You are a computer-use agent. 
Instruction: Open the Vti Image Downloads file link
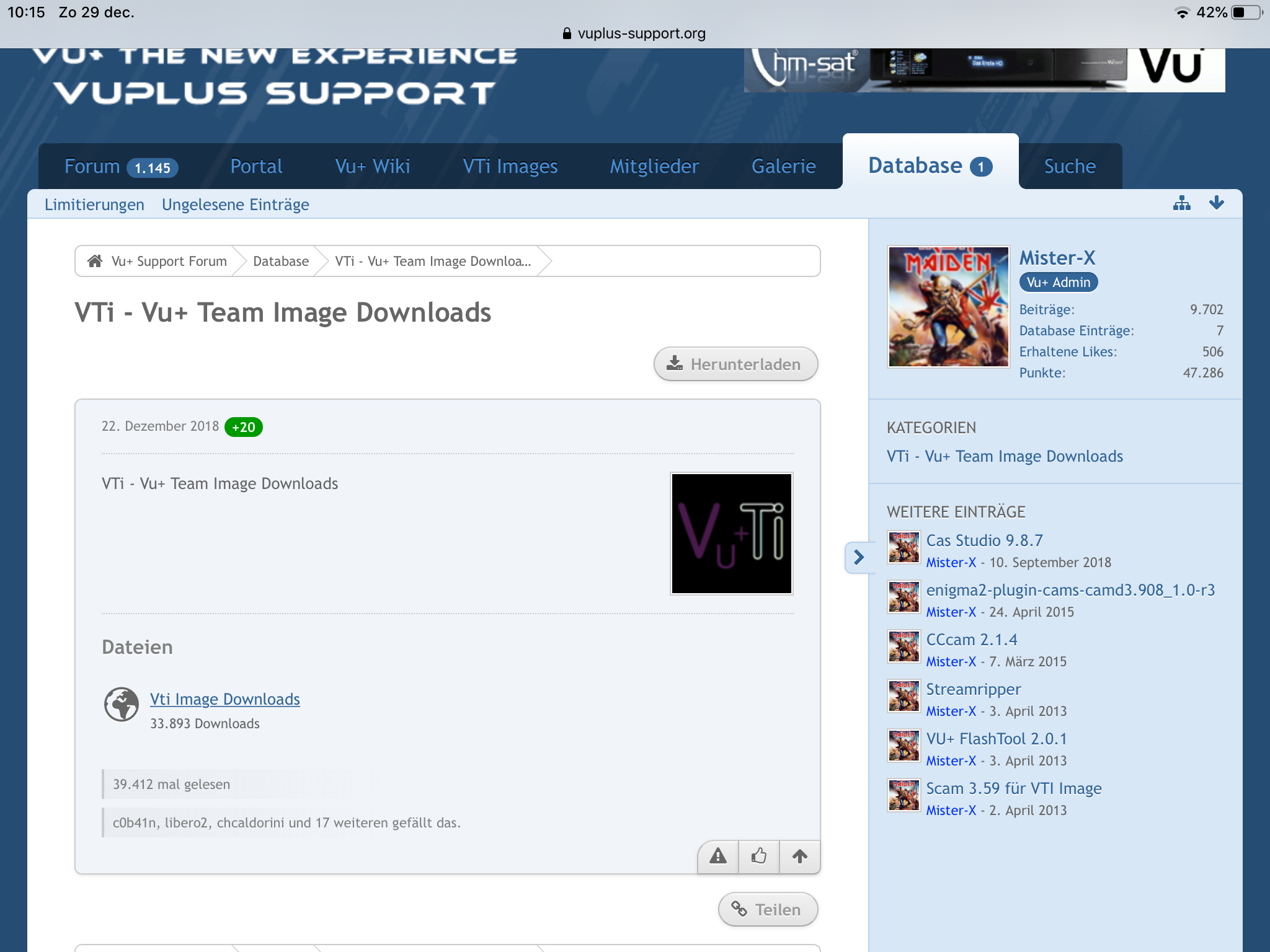click(x=225, y=699)
